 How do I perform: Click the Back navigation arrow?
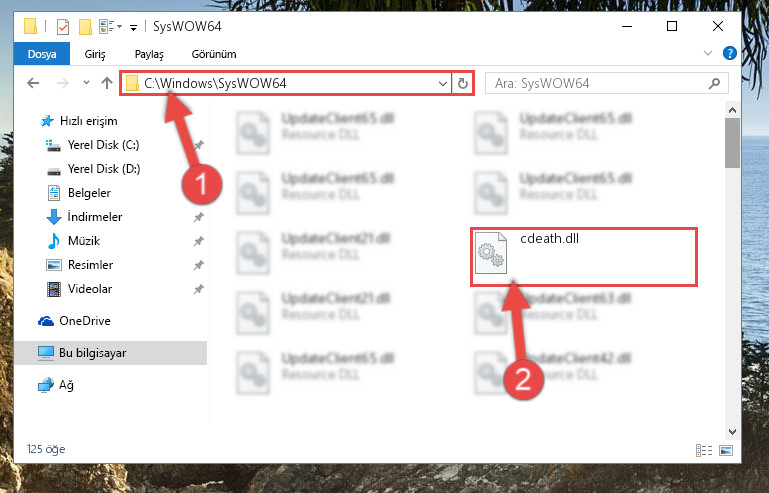coord(33,83)
